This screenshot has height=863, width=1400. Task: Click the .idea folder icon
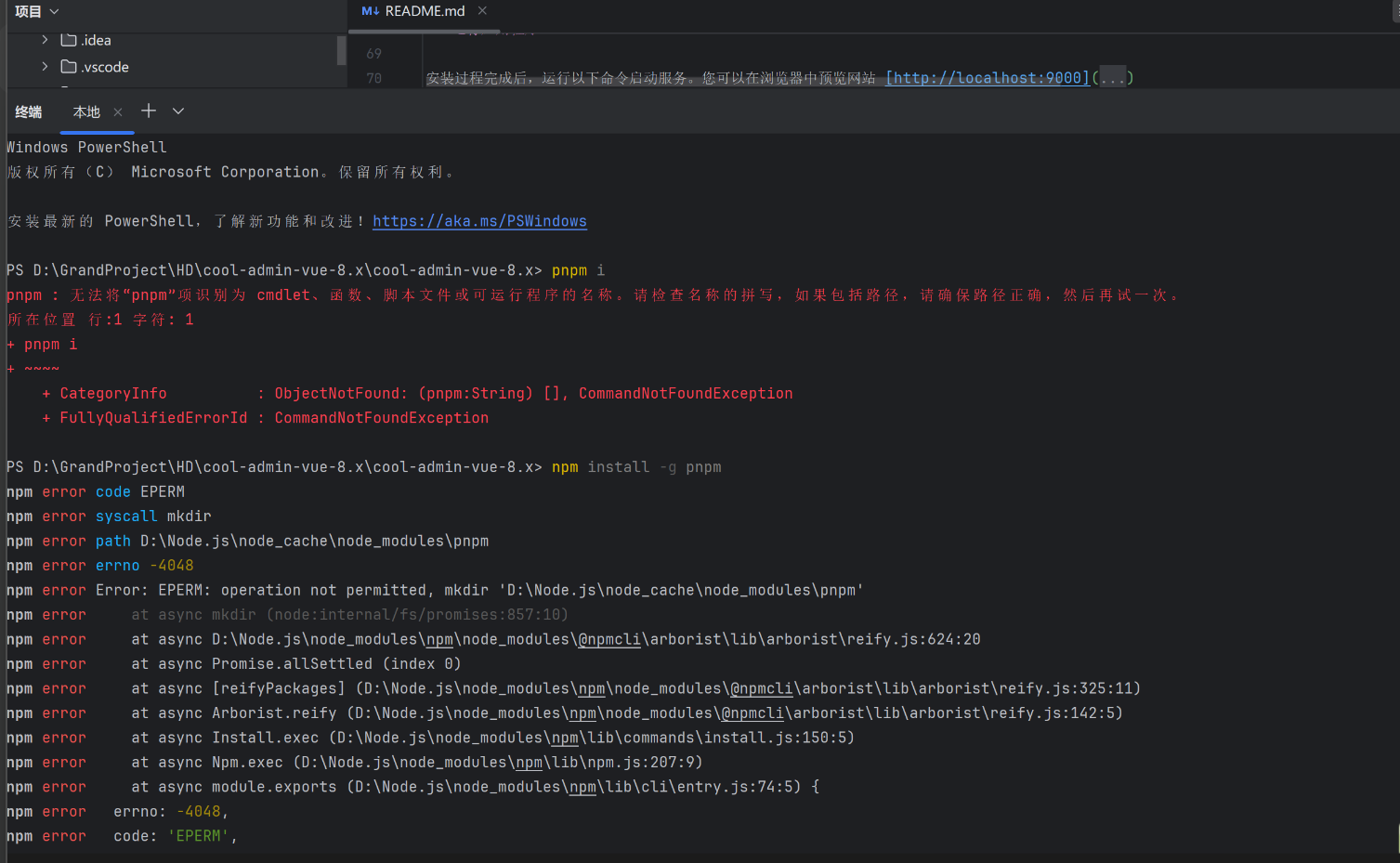(x=69, y=40)
